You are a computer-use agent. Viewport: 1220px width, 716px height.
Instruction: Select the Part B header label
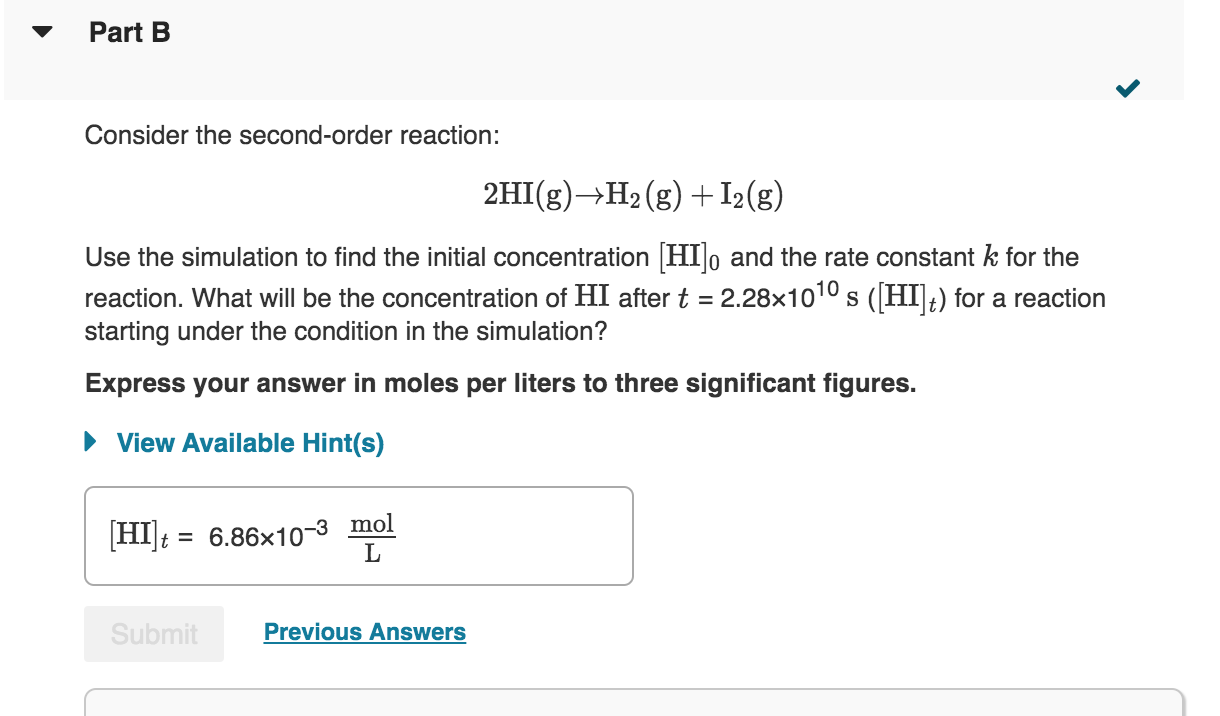point(129,31)
